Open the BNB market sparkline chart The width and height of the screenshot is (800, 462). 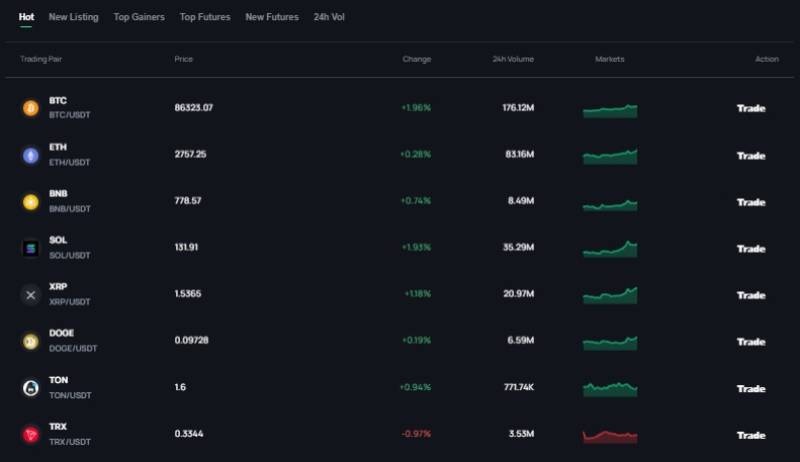coord(610,205)
